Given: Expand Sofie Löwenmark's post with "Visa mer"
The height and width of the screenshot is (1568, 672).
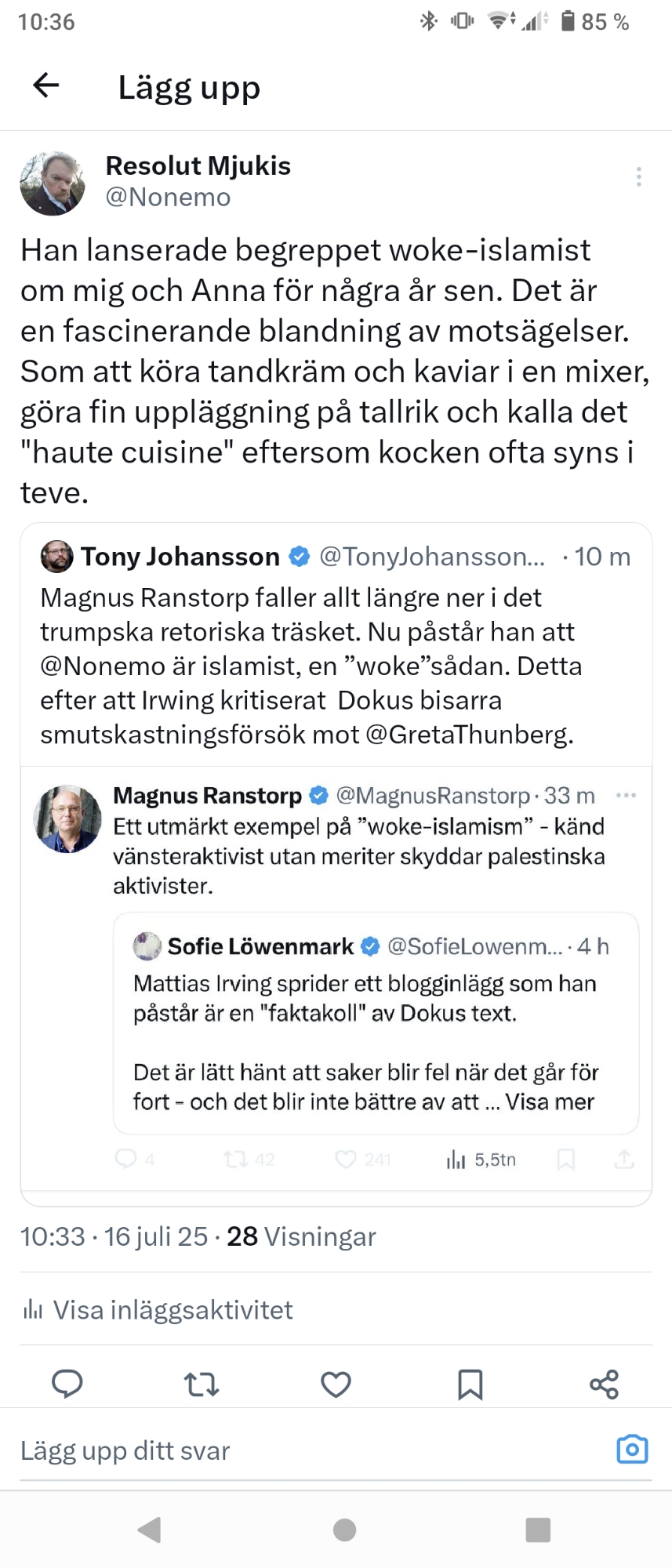Looking at the screenshot, I should (550, 1102).
